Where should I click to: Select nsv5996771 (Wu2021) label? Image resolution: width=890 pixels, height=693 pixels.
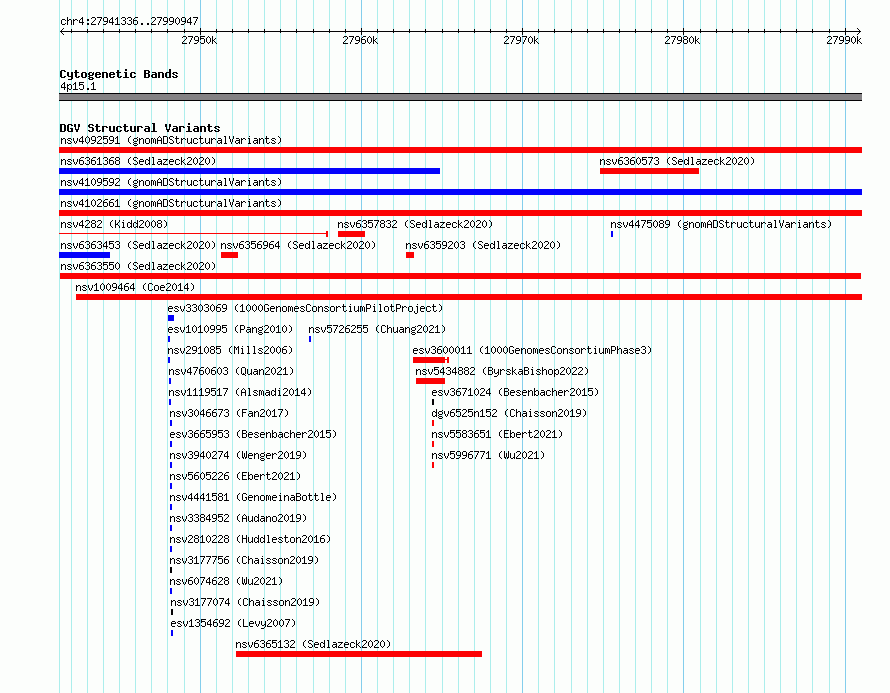click(488, 455)
